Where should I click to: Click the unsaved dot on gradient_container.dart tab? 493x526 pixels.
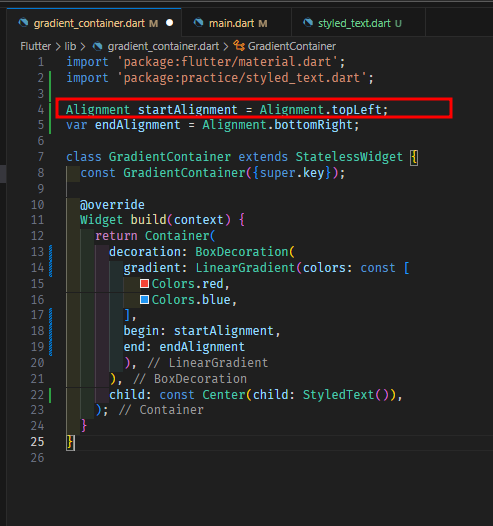click(x=169, y=23)
